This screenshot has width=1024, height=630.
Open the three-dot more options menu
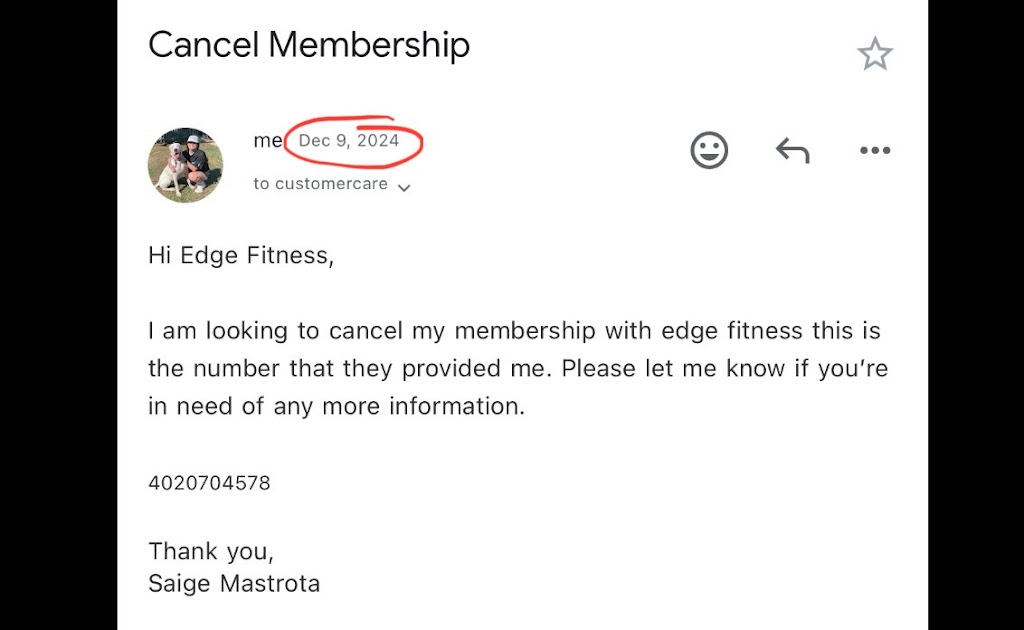coord(874,151)
